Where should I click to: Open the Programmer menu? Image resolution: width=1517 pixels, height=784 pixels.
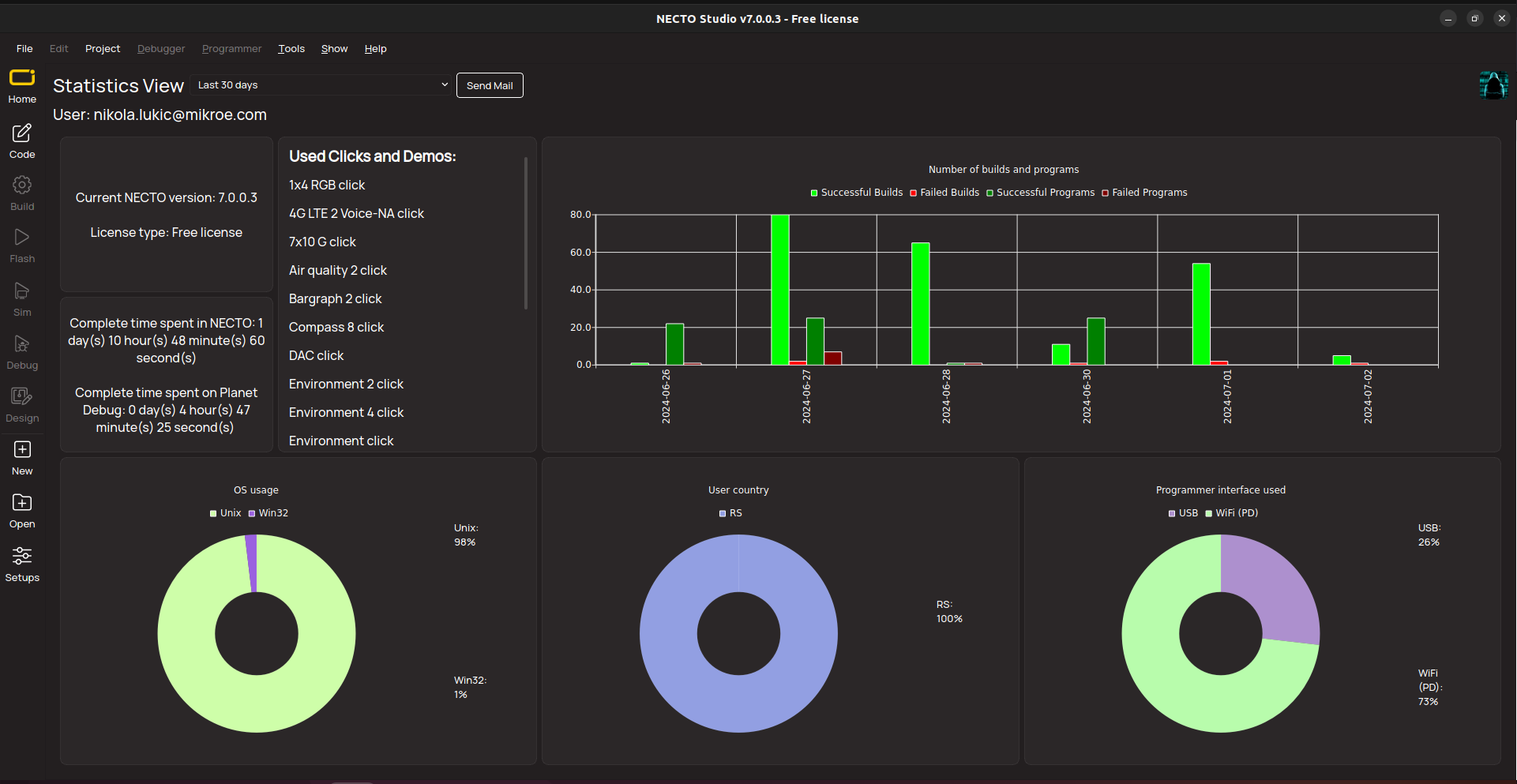pyautogui.click(x=231, y=49)
